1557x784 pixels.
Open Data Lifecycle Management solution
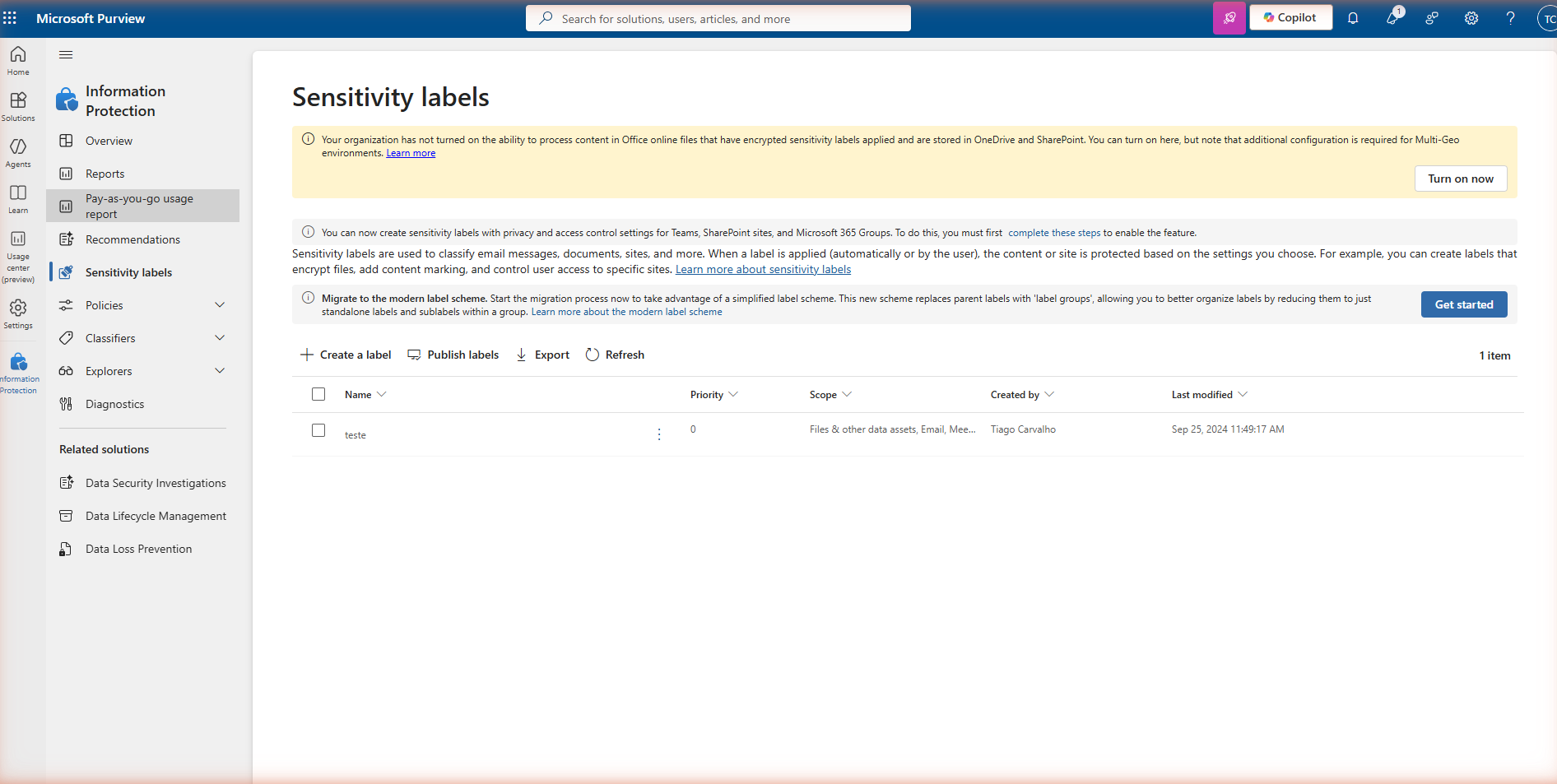tap(143, 516)
